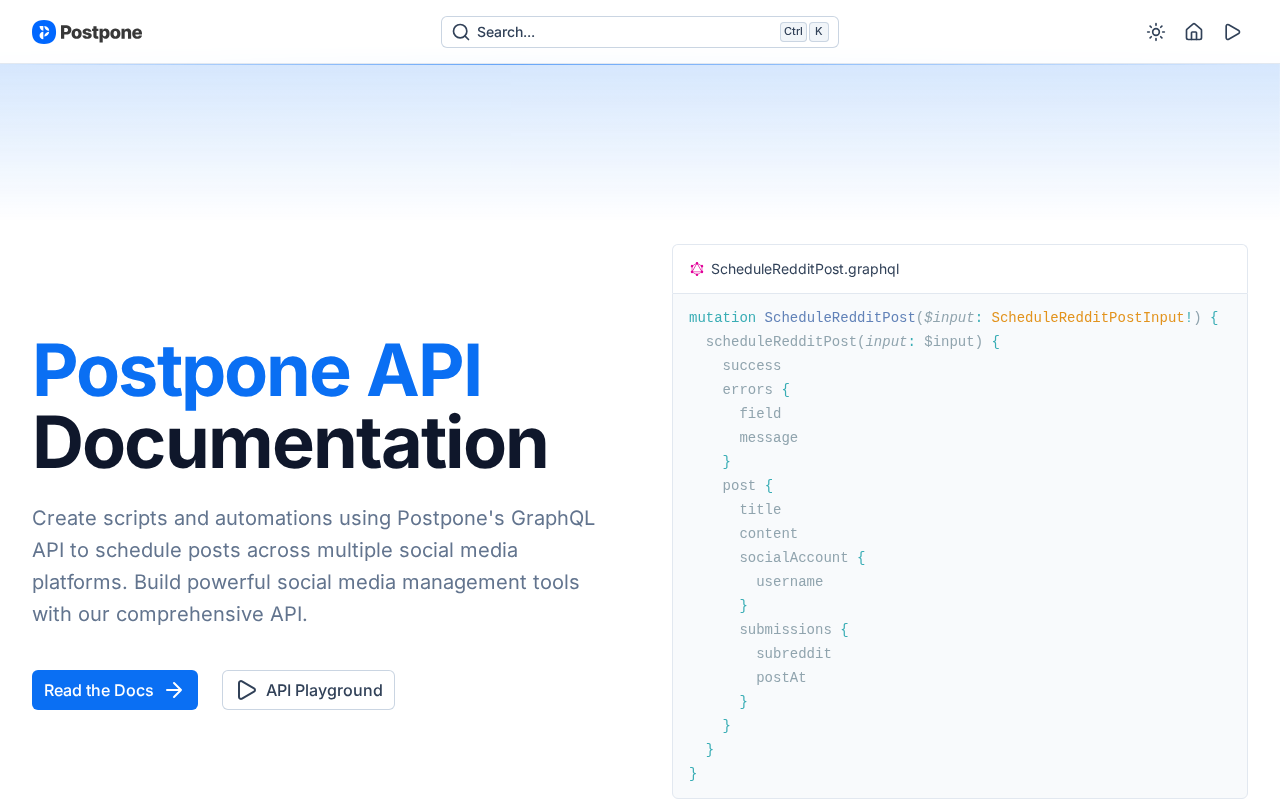1280x800 pixels.
Task: Click the 'post' field in code
Action: pos(740,486)
